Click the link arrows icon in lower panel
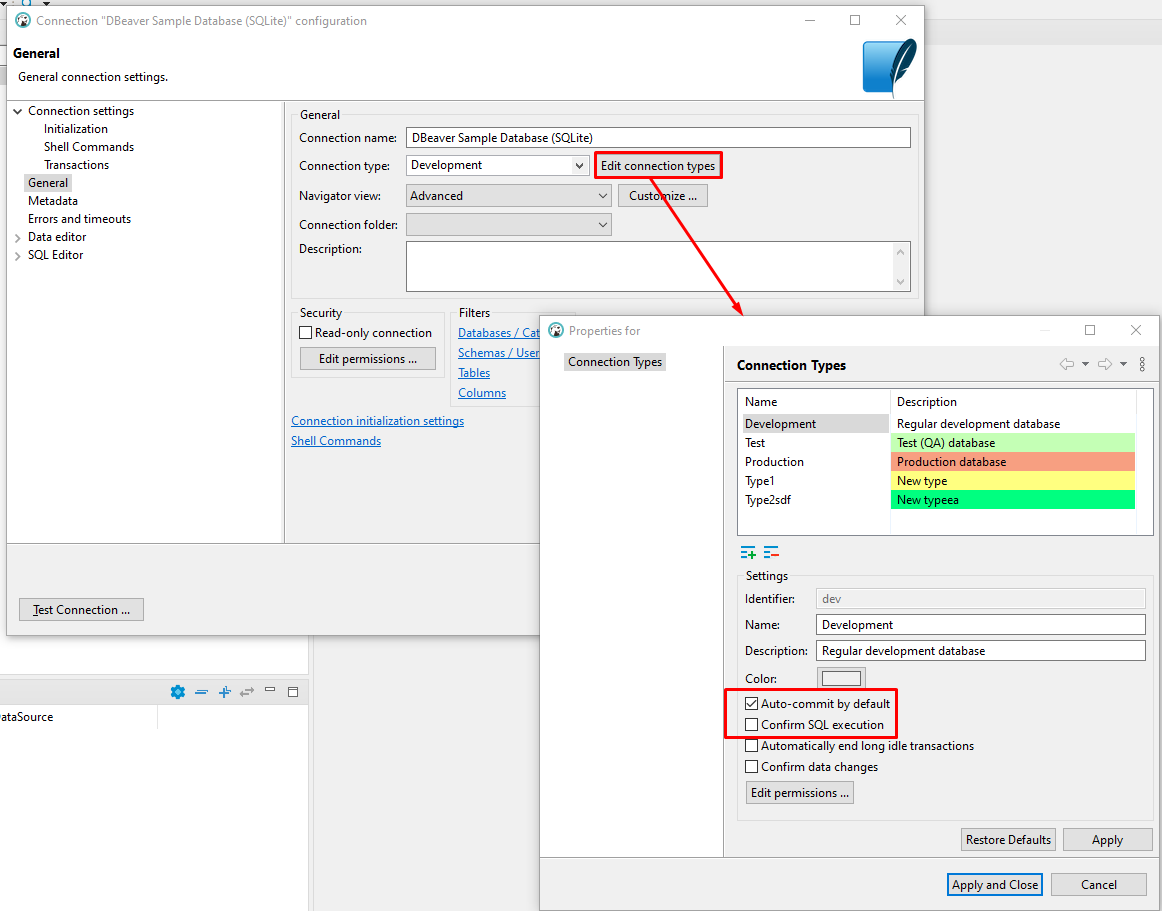This screenshot has width=1162, height=911. pyautogui.click(x=247, y=692)
